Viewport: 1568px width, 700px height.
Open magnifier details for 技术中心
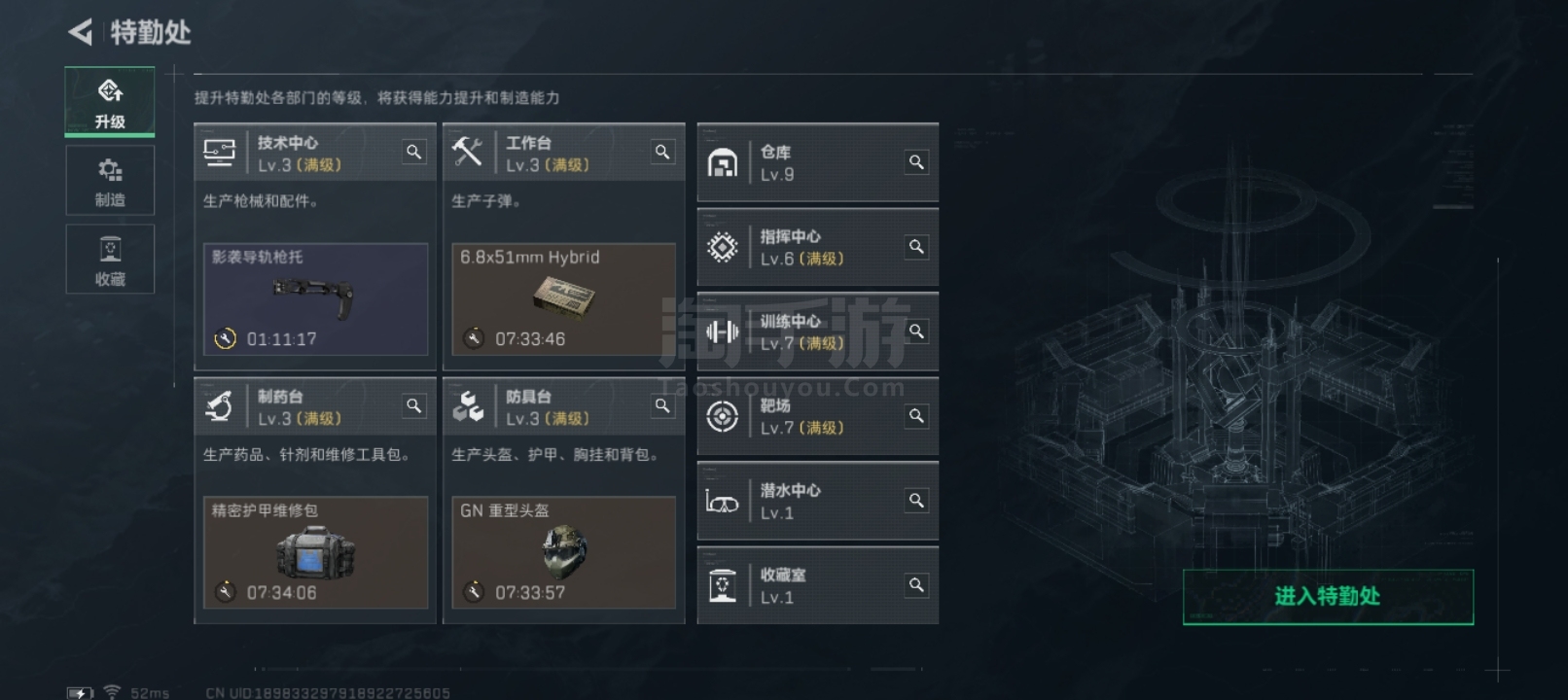click(x=414, y=153)
